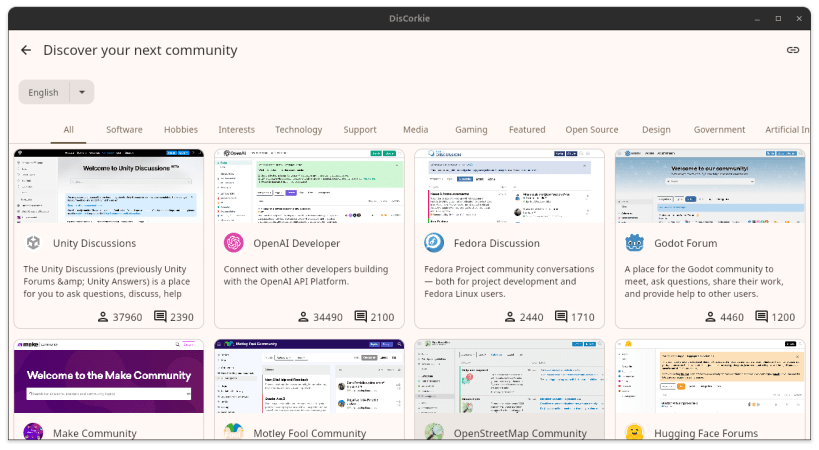Viewport: 819px width, 450px height.
Task: Open the Make Community banner thumbnail
Action: click(x=109, y=376)
